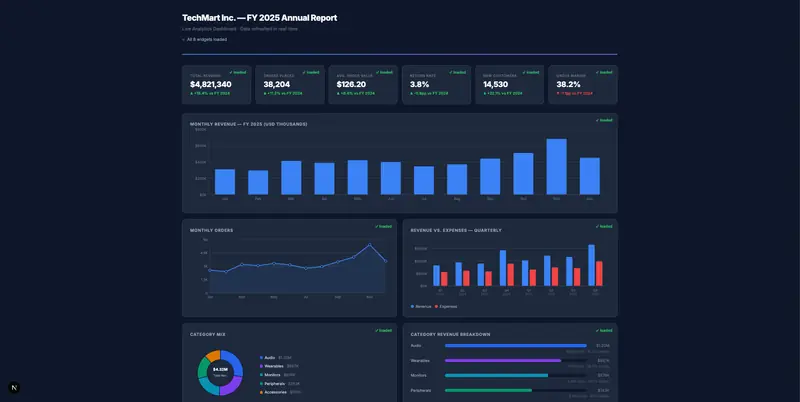This screenshot has width=800, height=402.
Task: Click loaded status on Monthly Revenue chart
Action: pos(604,120)
